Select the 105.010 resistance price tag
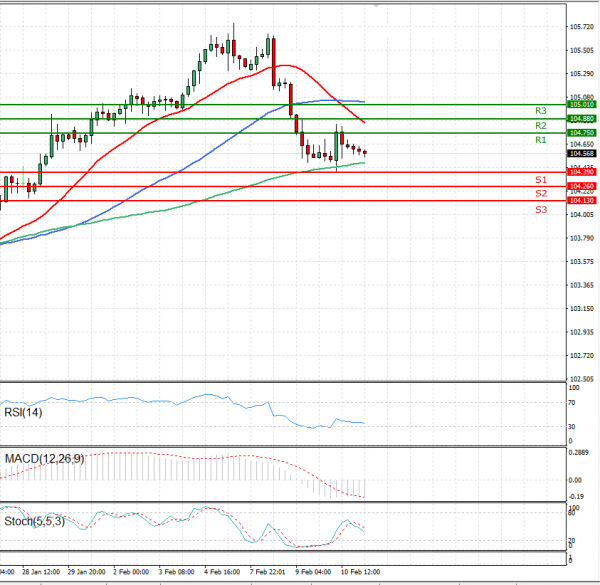The height and width of the screenshot is (585, 600). [x=581, y=104]
